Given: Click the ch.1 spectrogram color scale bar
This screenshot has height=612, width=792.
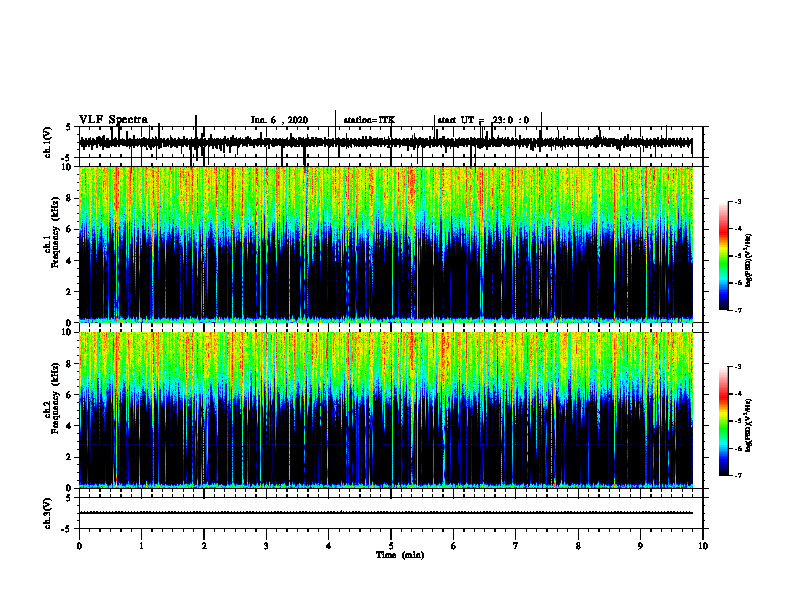Looking at the screenshot, I should [x=723, y=256].
